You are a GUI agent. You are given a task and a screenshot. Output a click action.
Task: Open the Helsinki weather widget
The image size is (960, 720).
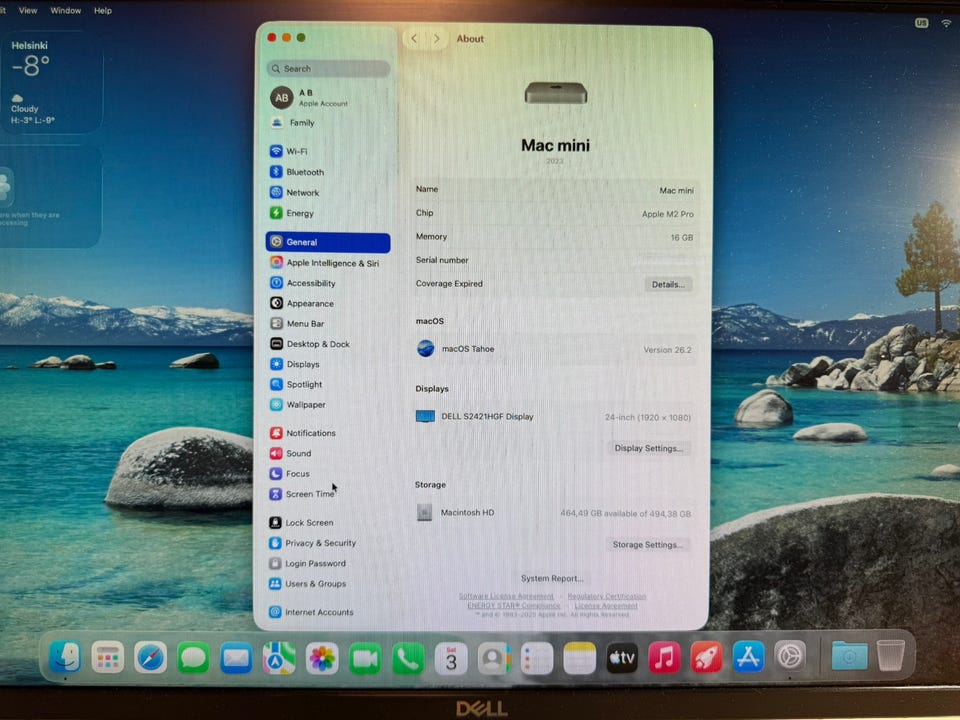coord(51,83)
